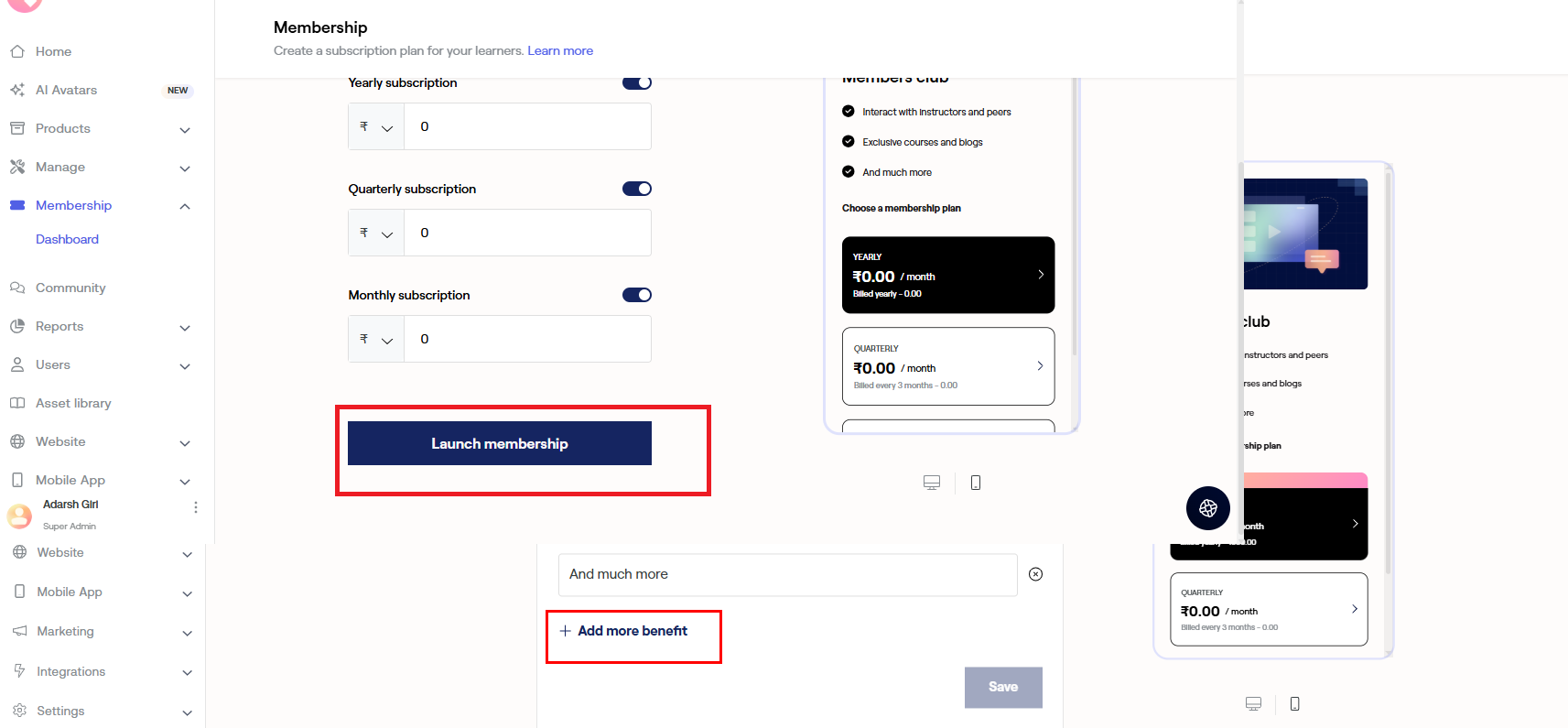
Task: Switch to mobile preview icon below Members club
Action: tap(976, 483)
